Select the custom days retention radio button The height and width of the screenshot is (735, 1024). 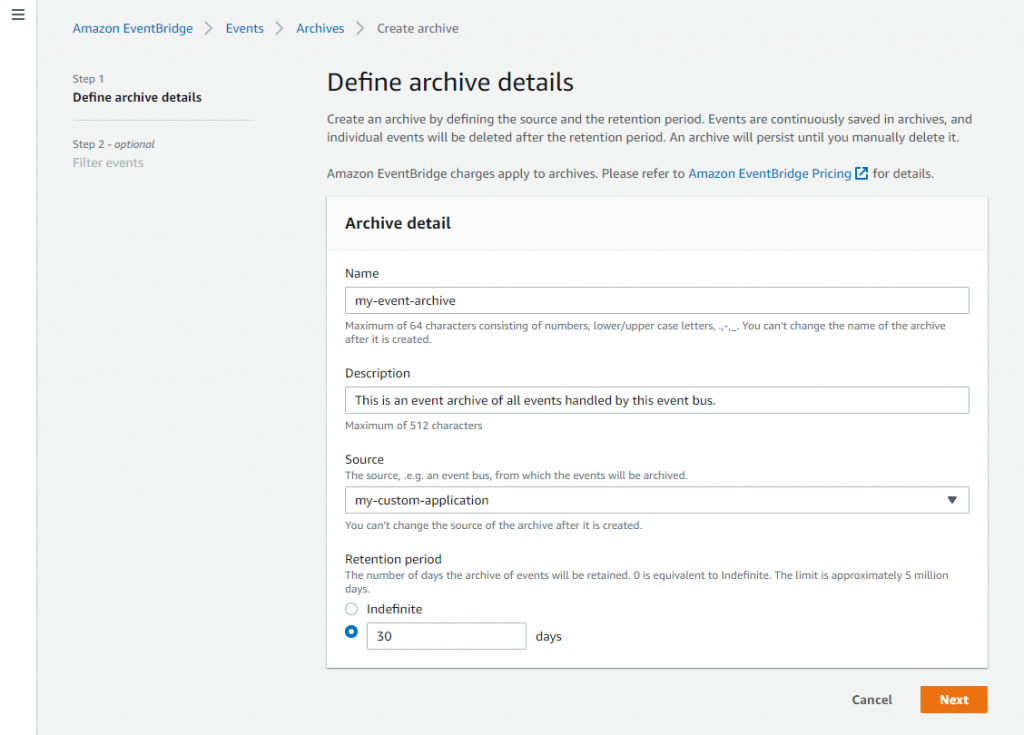pos(351,632)
